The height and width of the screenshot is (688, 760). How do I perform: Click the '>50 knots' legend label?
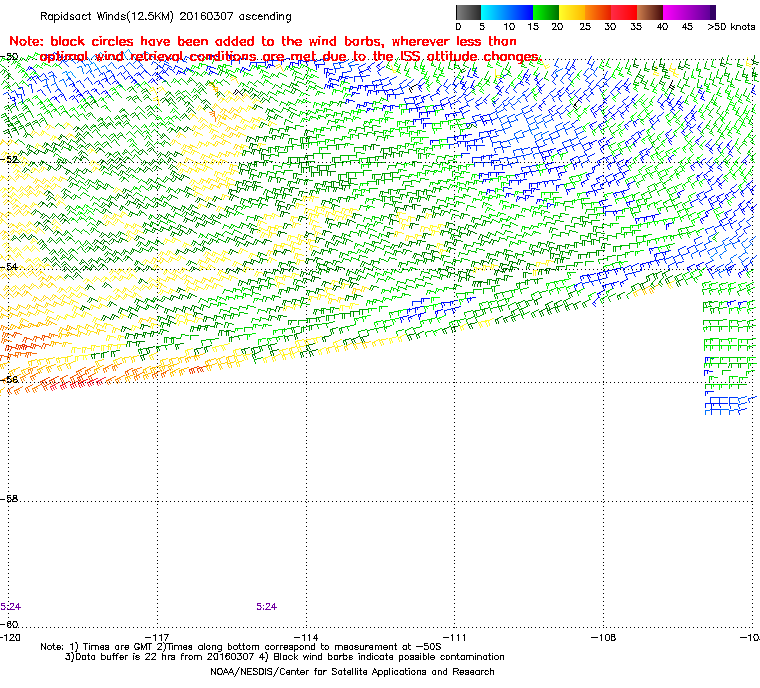731,27
